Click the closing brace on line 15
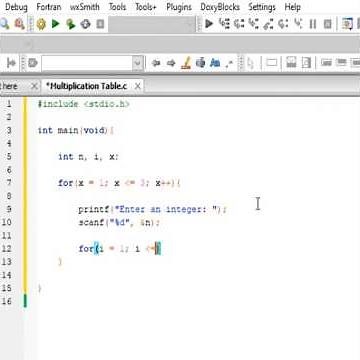 (40, 288)
